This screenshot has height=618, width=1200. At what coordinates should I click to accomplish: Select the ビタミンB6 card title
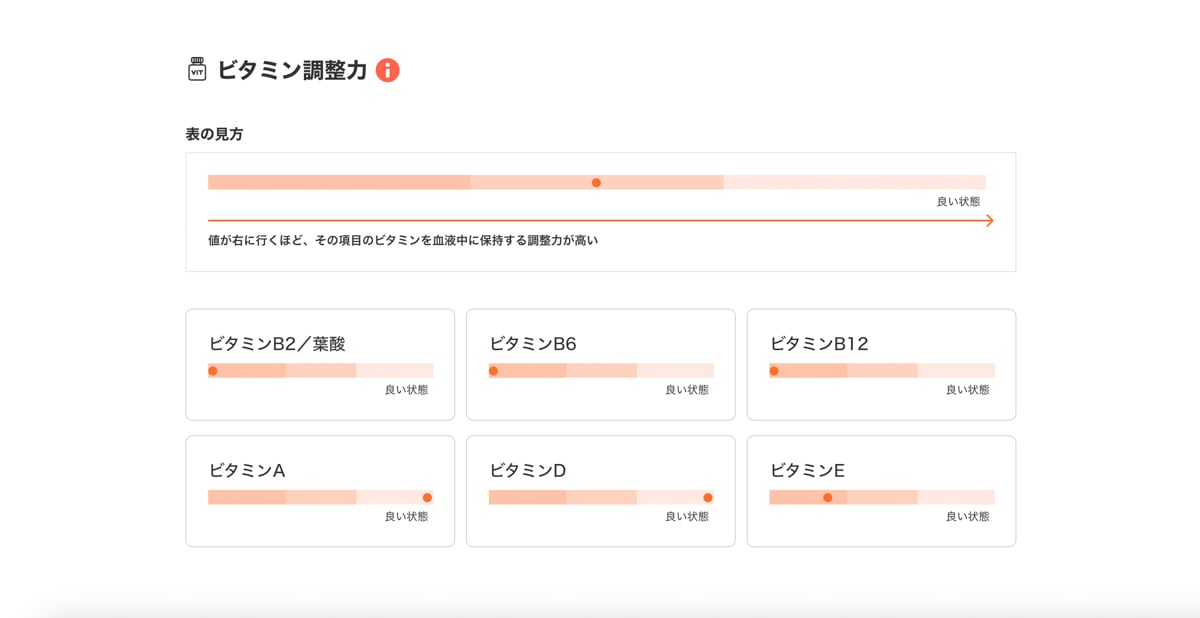533,344
